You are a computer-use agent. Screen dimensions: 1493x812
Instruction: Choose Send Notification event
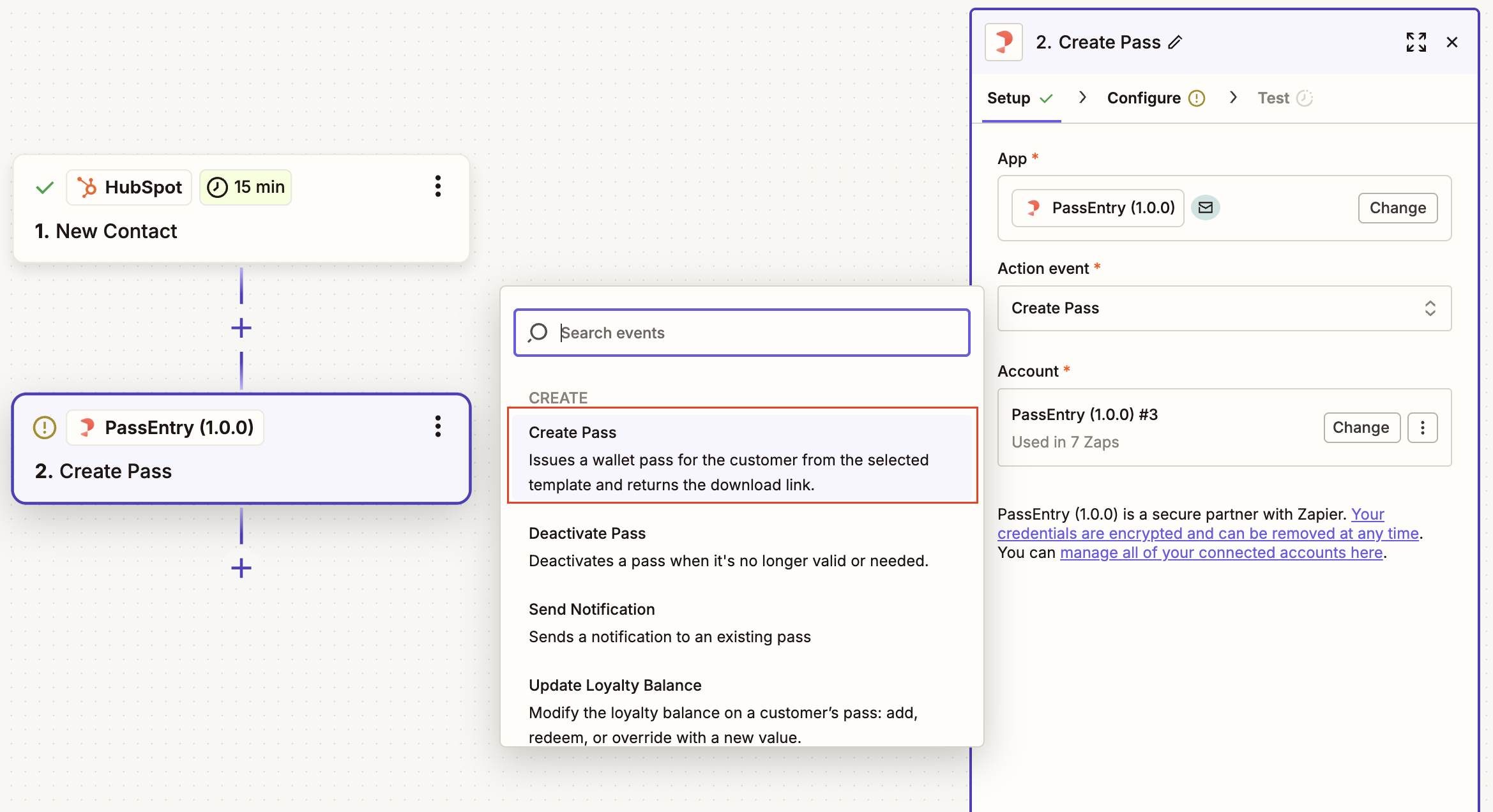click(742, 622)
